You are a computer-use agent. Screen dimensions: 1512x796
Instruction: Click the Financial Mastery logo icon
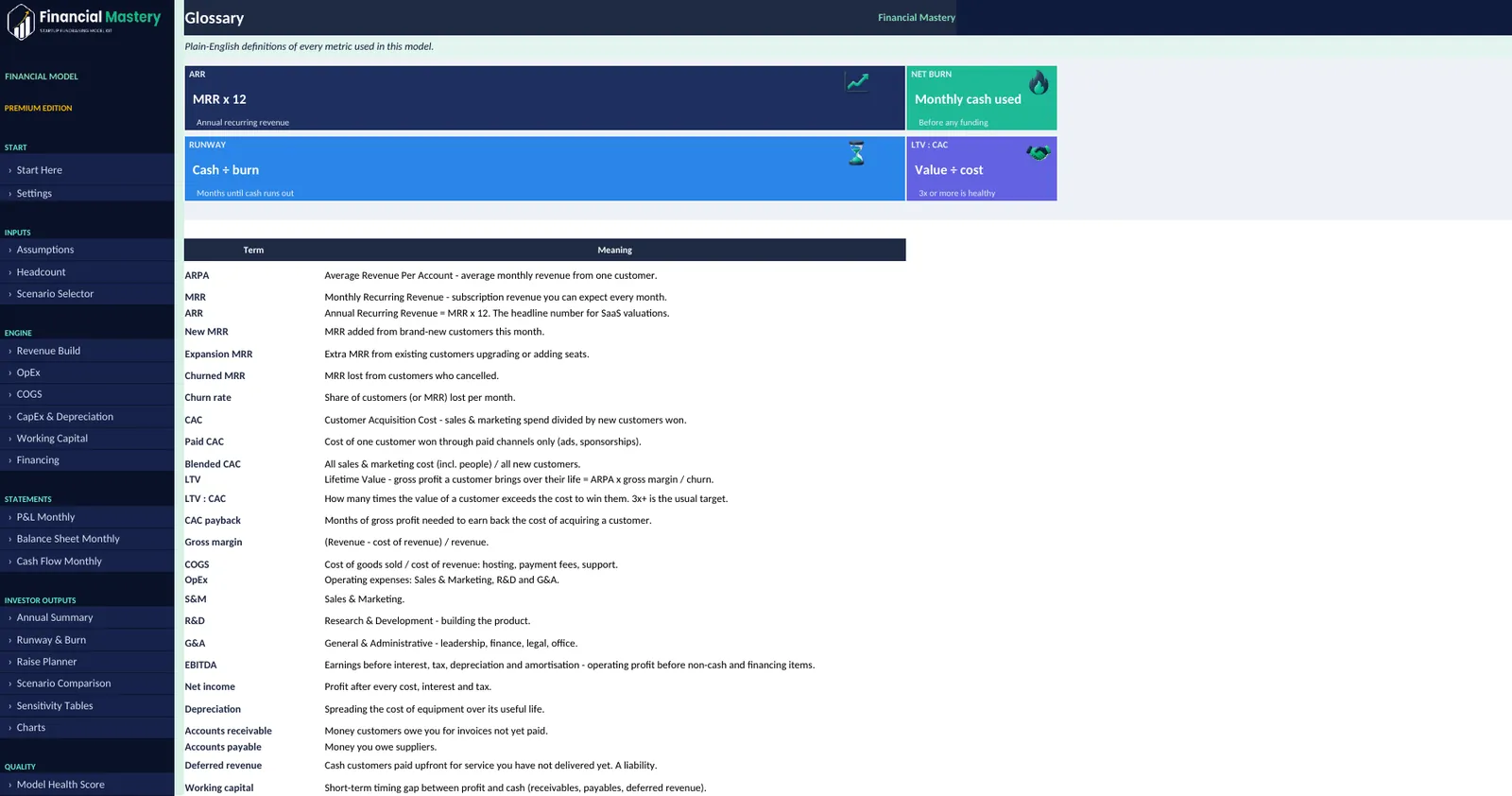21,22
